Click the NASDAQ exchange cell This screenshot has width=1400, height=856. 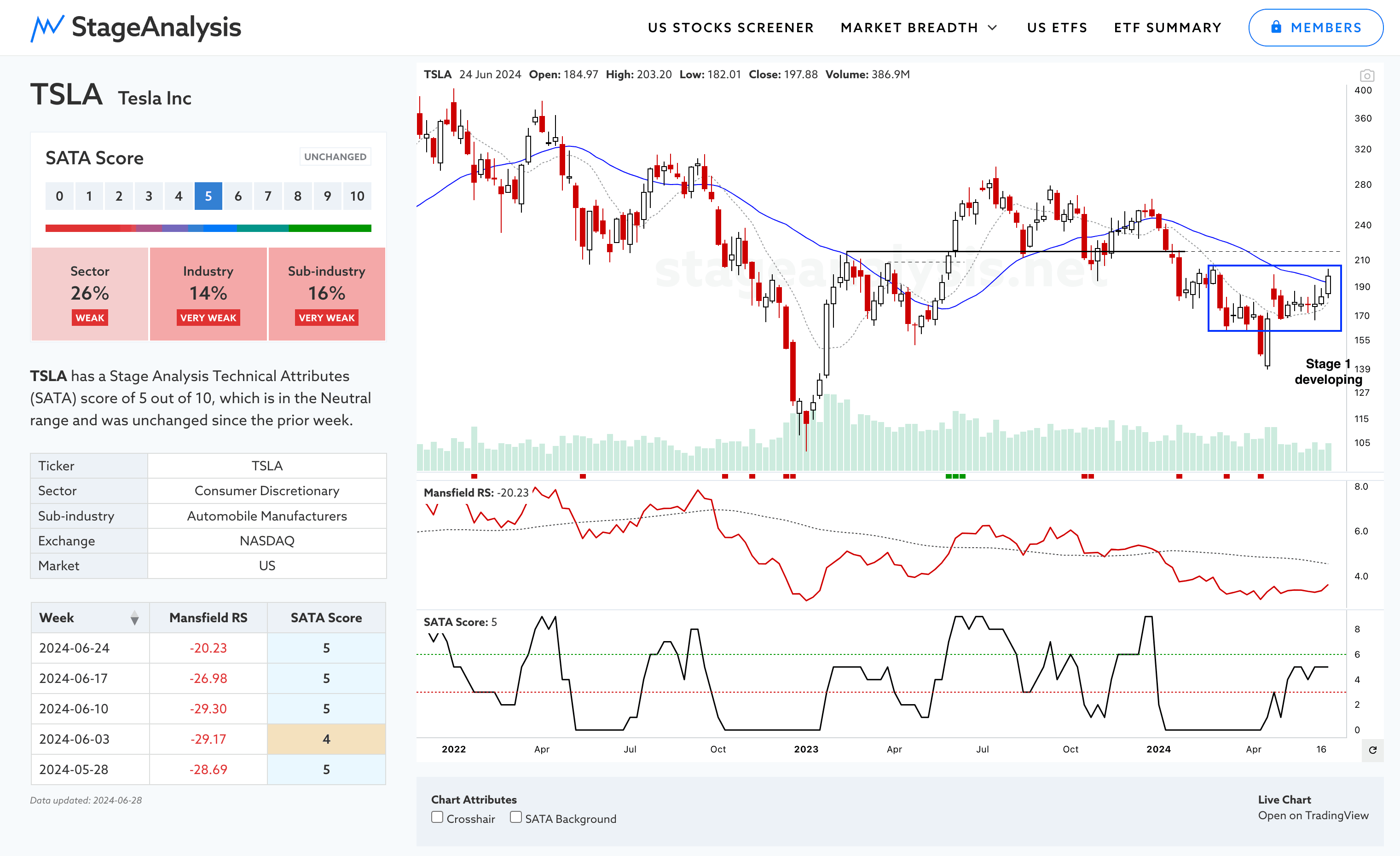tap(267, 541)
